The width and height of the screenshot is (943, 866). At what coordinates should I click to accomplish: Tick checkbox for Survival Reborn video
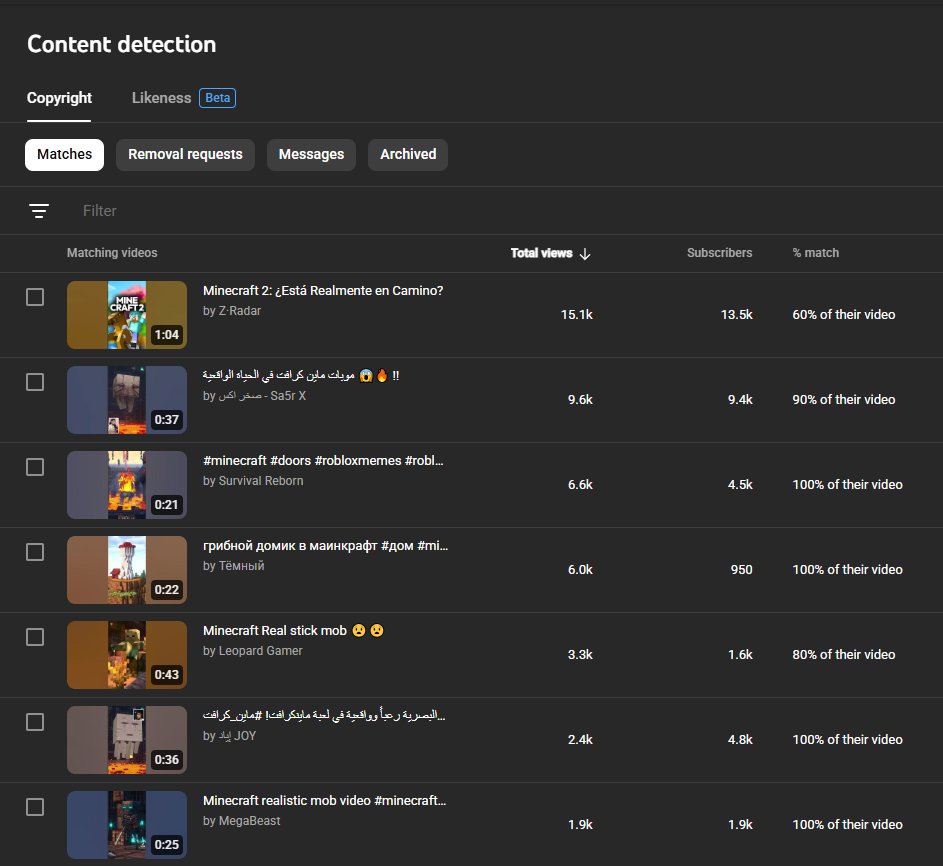pyautogui.click(x=35, y=467)
